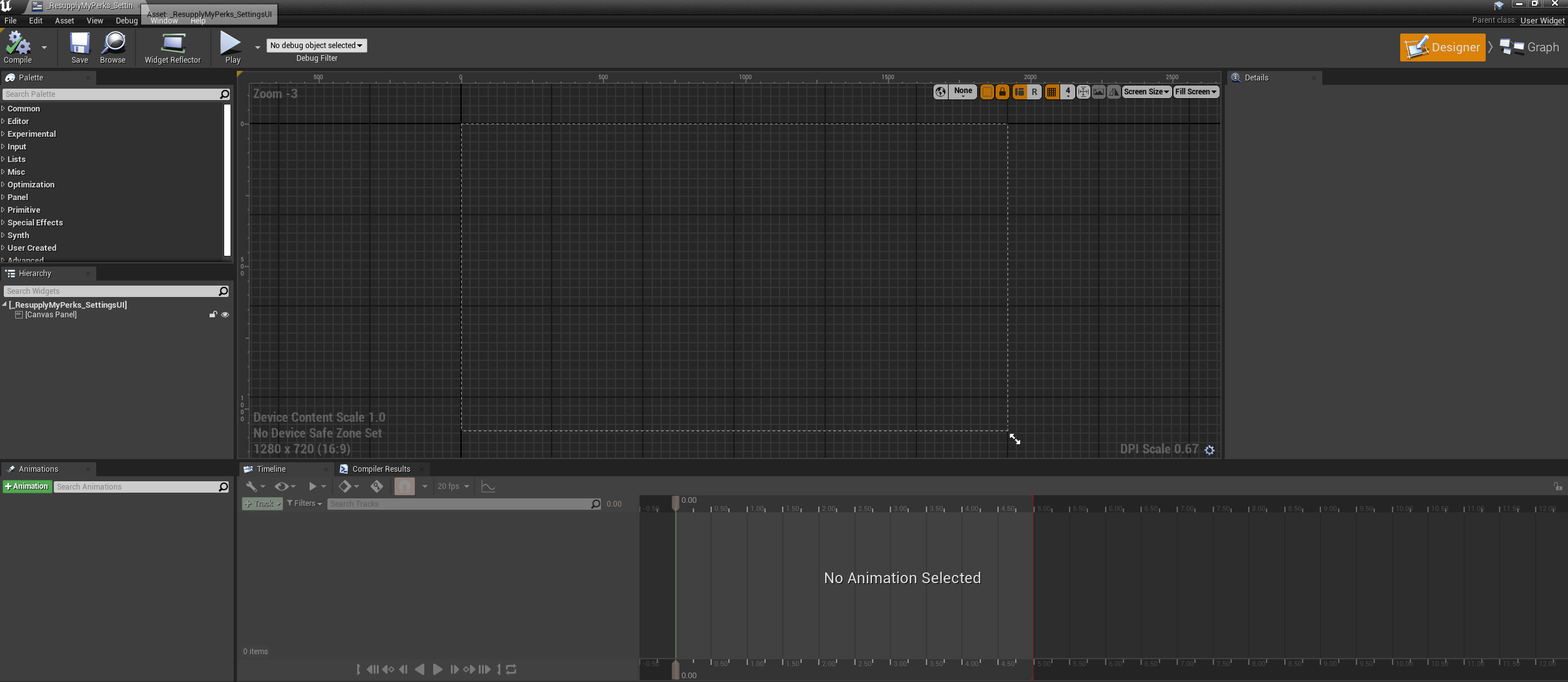Open Browse to locate the asset
The height and width of the screenshot is (682, 1568).
point(113,47)
